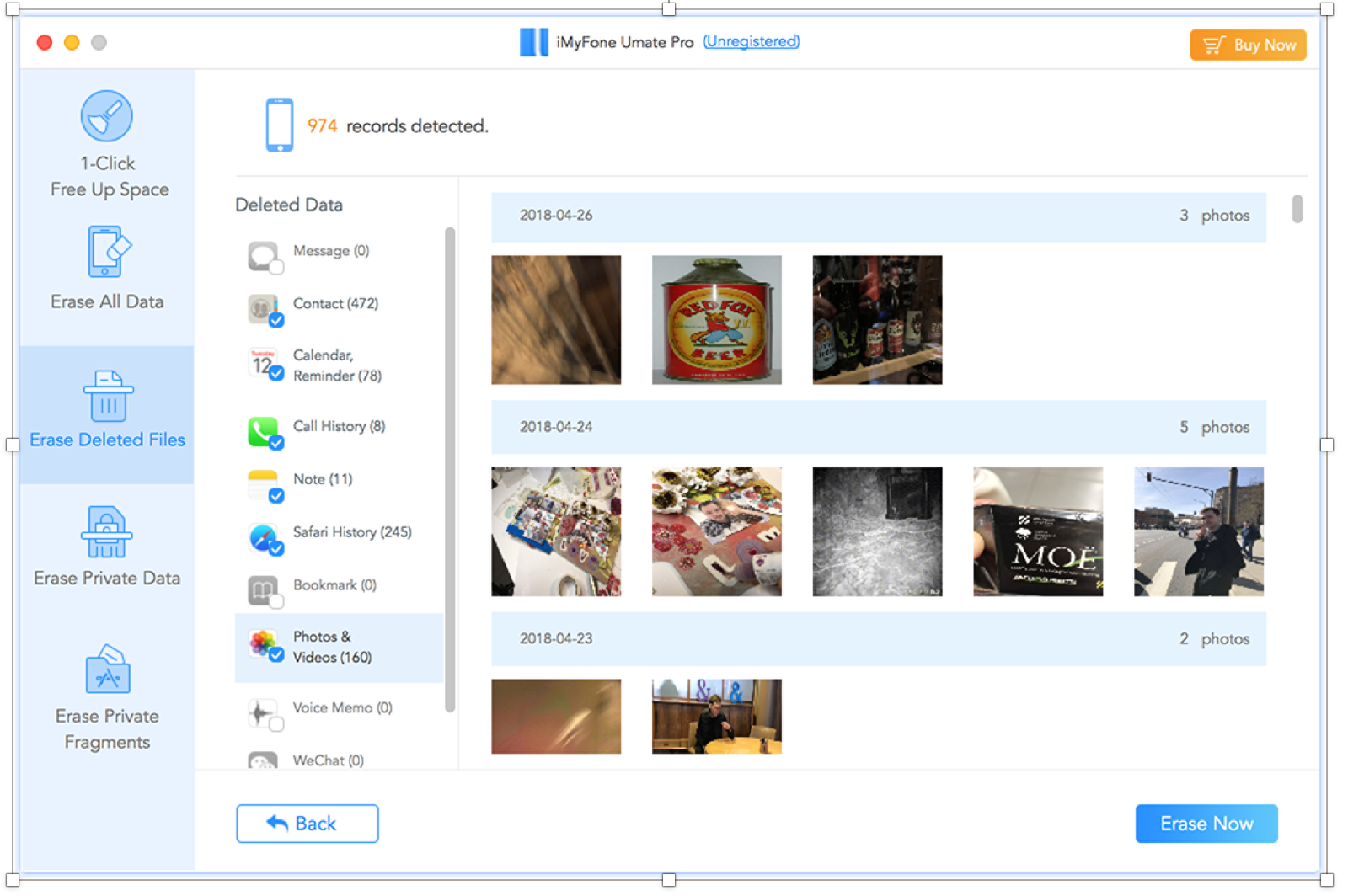Screen dimensions: 1348x896
Task: Open 1-Click Free Up Space broom icon
Action: [x=106, y=115]
